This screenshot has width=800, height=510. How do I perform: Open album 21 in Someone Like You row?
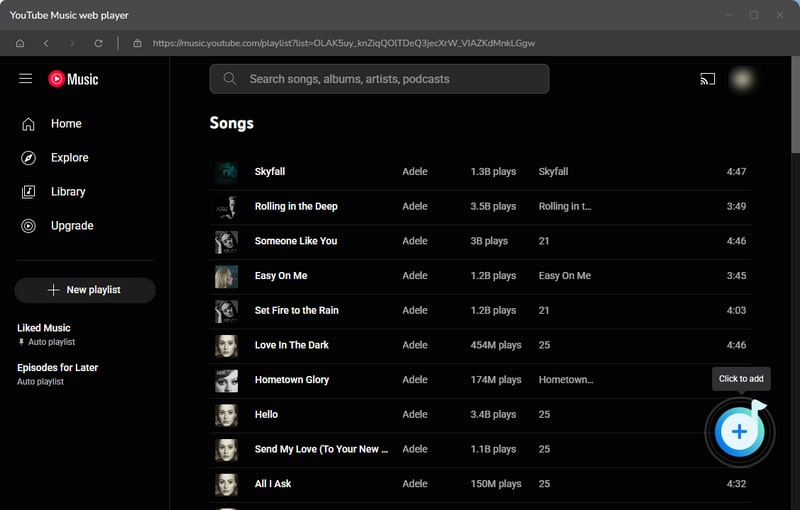pyautogui.click(x=544, y=241)
